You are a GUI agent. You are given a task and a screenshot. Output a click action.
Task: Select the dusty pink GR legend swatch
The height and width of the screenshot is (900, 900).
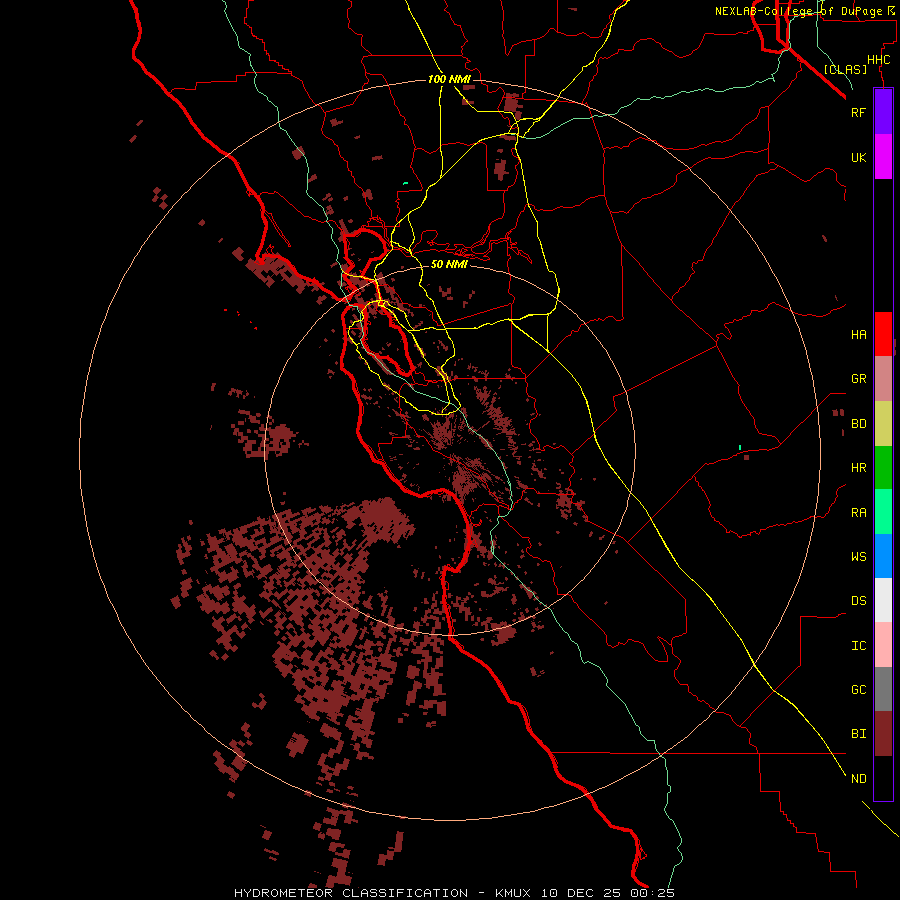coord(883,379)
